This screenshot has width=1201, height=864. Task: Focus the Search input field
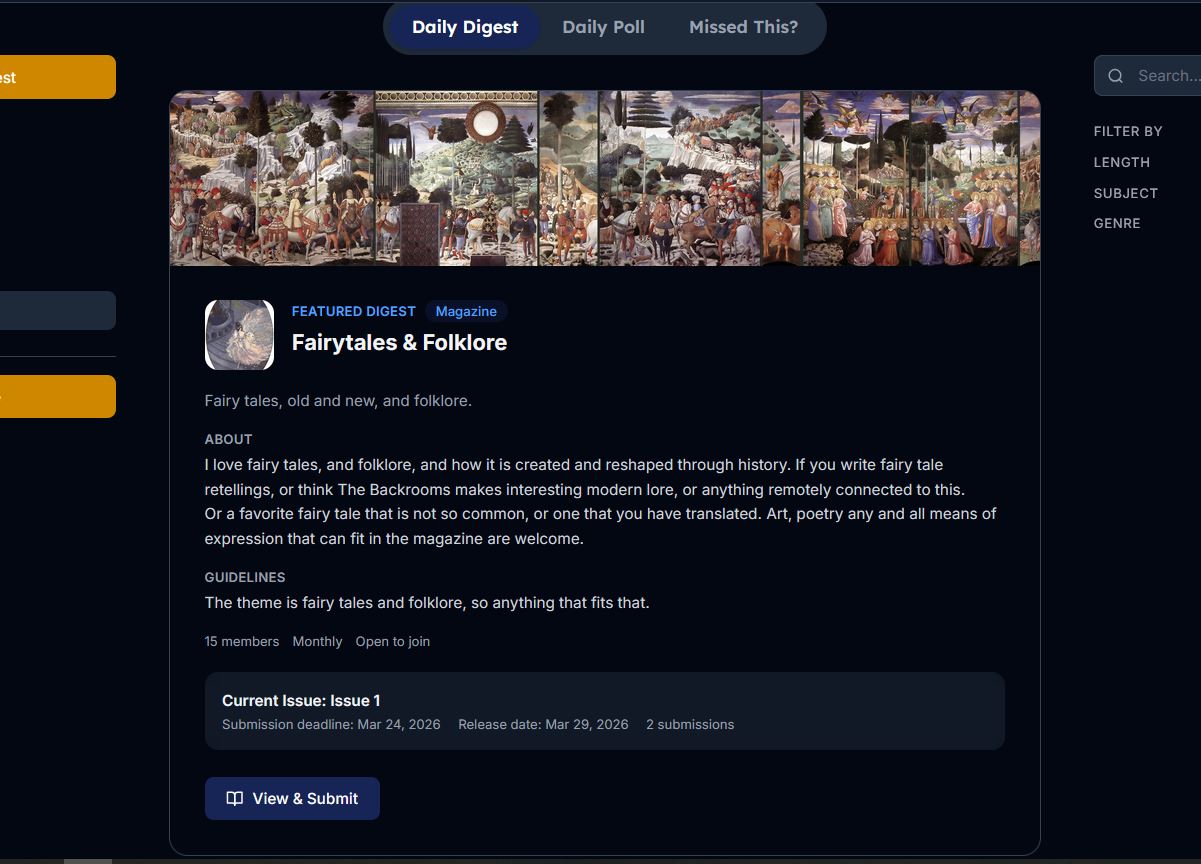point(1166,76)
